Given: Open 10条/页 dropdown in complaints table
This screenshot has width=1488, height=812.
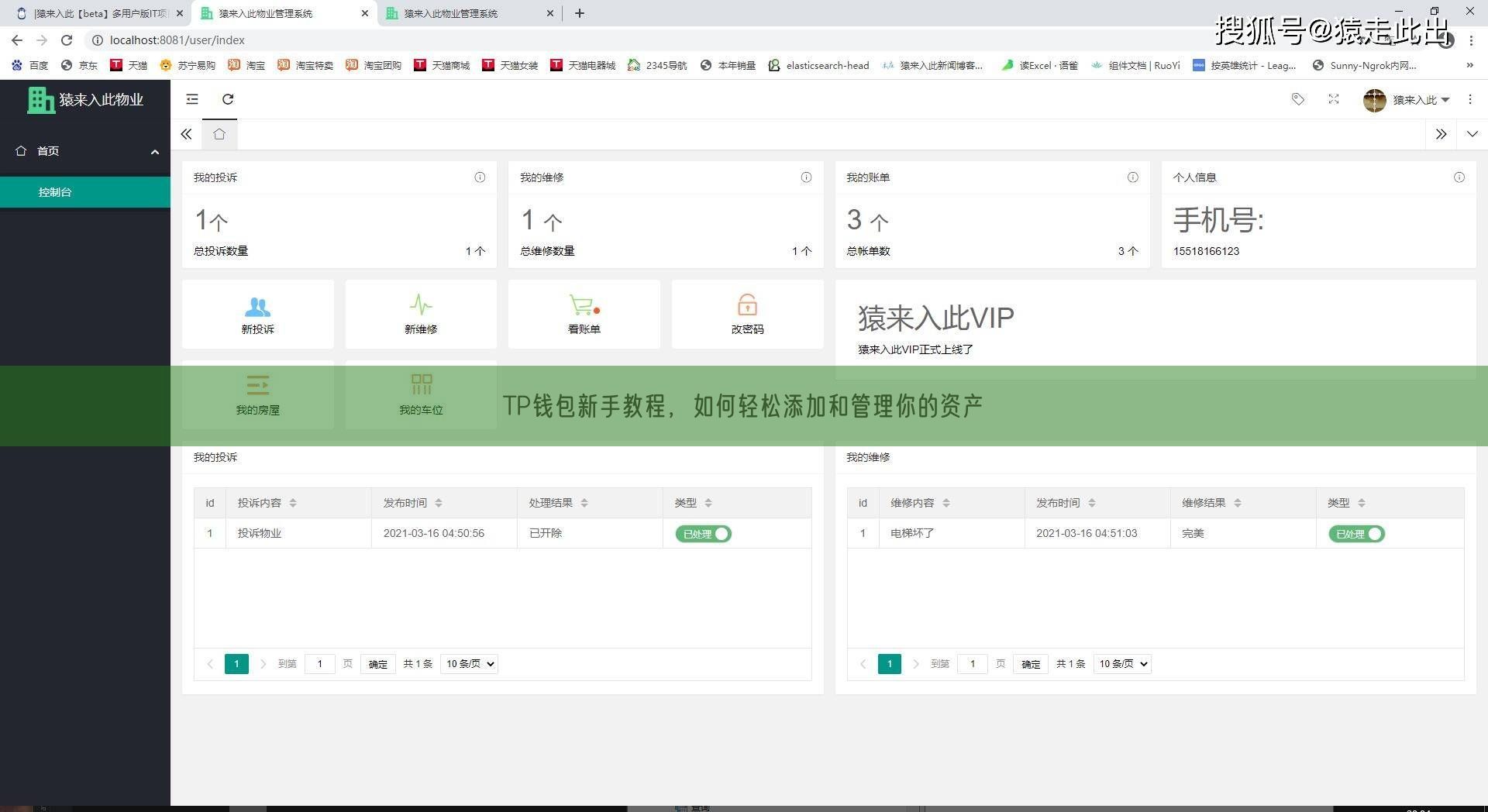Looking at the screenshot, I should [469, 664].
